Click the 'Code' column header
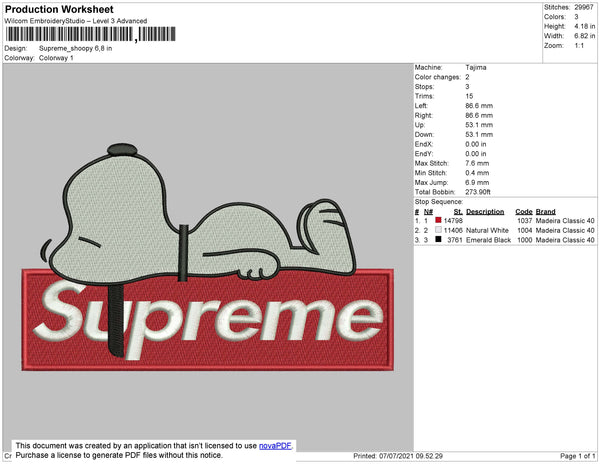The height and width of the screenshot is (464, 600). point(523,212)
